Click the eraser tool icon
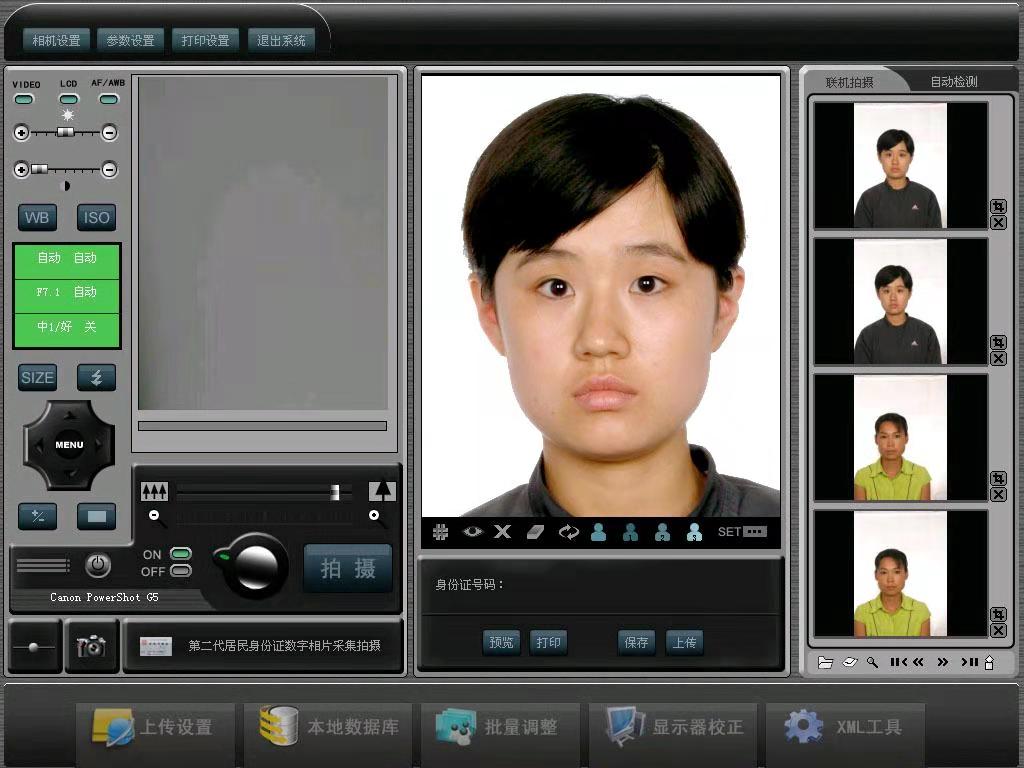The width and height of the screenshot is (1024, 768). click(x=534, y=532)
